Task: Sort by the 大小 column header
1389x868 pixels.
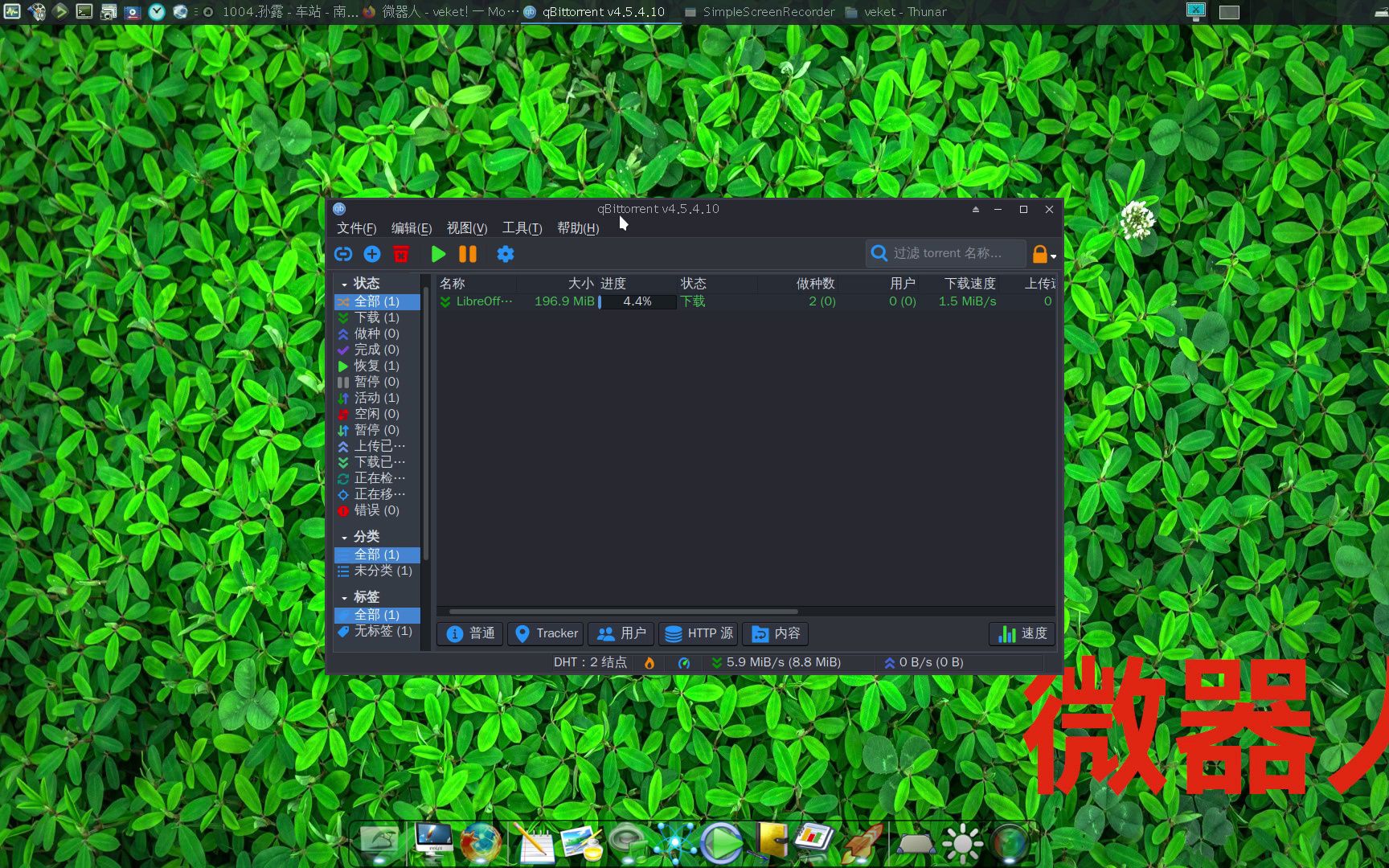Action: (x=556, y=284)
